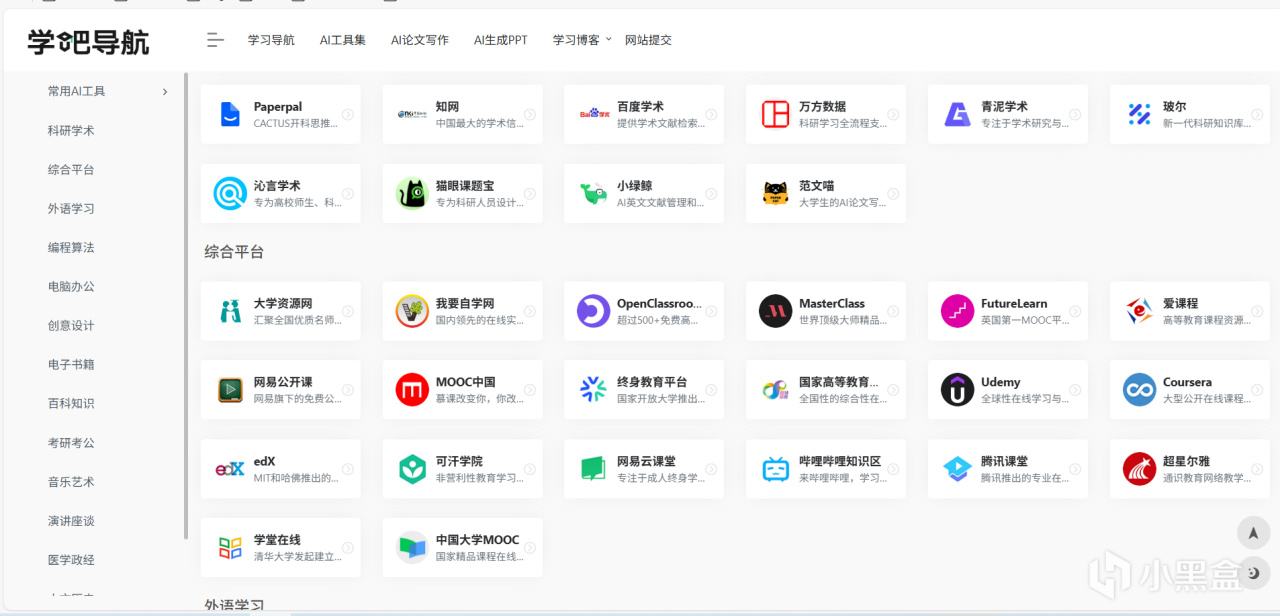This screenshot has width=1280, height=616.
Task: Select 电子书籍 in the sidebar
Action: pyautogui.click(x=71, y=365)
